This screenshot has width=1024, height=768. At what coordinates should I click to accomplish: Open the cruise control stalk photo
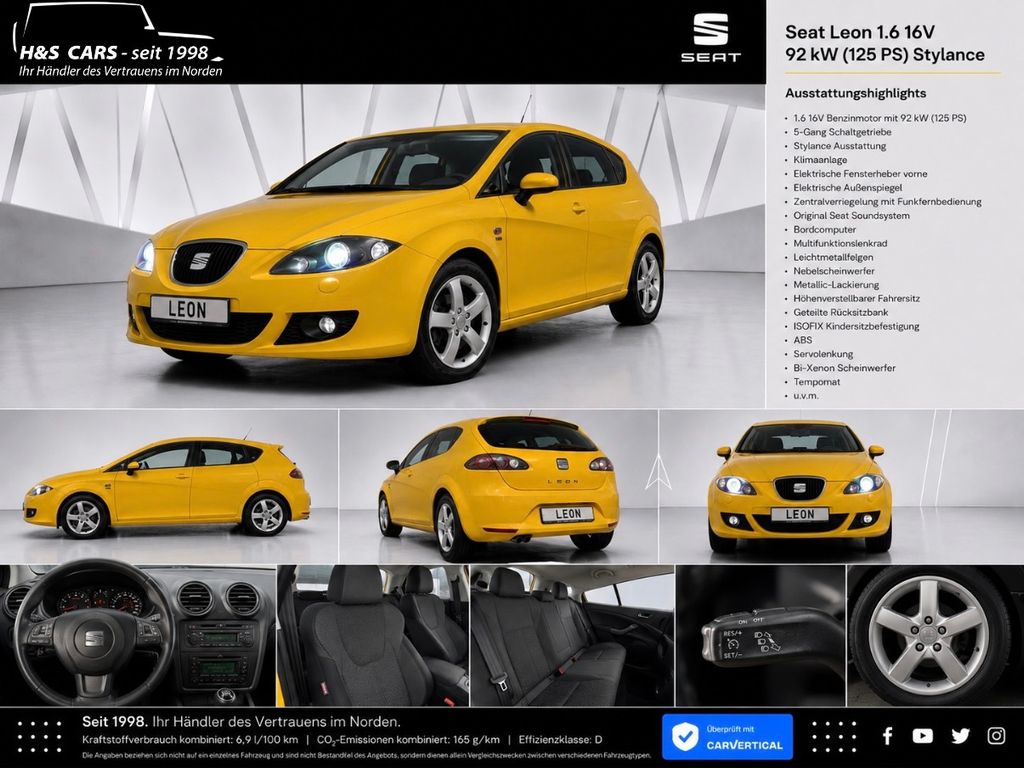761,635
